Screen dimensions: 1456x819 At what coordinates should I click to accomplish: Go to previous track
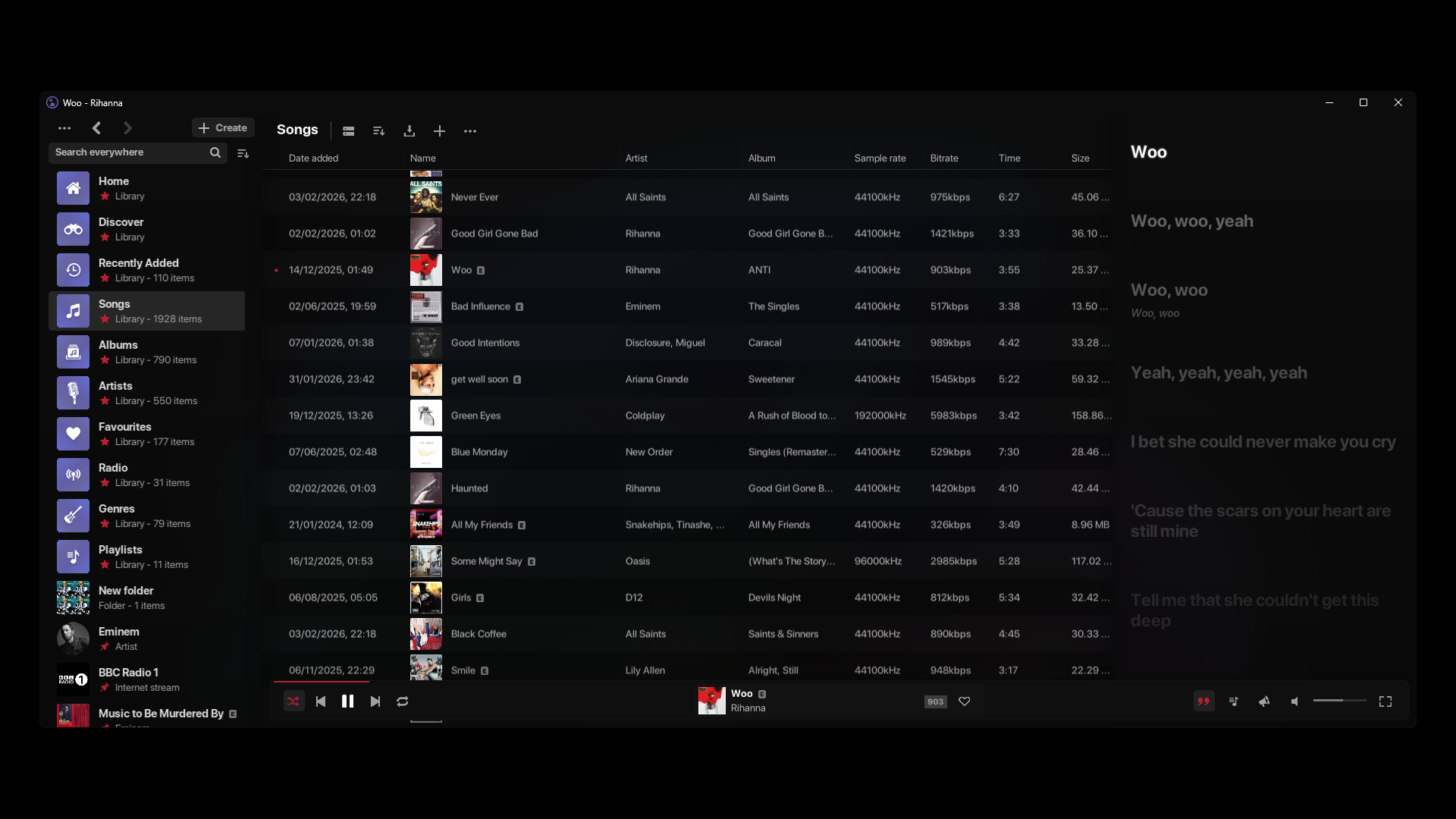pyautogui.click(x=321, y=701)
